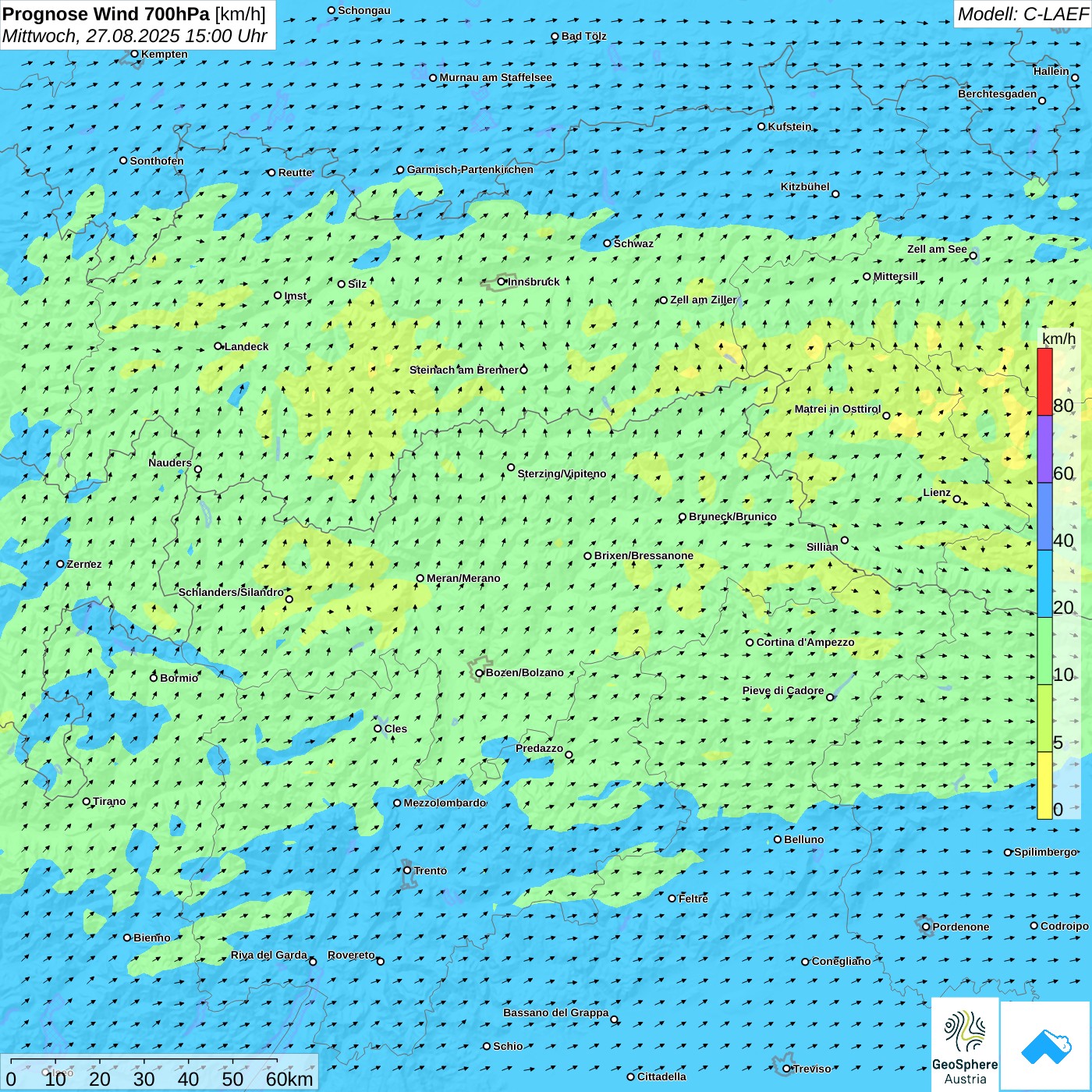This screenshot has width=1092, height=1092.
Task: Click the Kitzbühel location marker
Action: (835, 194)
